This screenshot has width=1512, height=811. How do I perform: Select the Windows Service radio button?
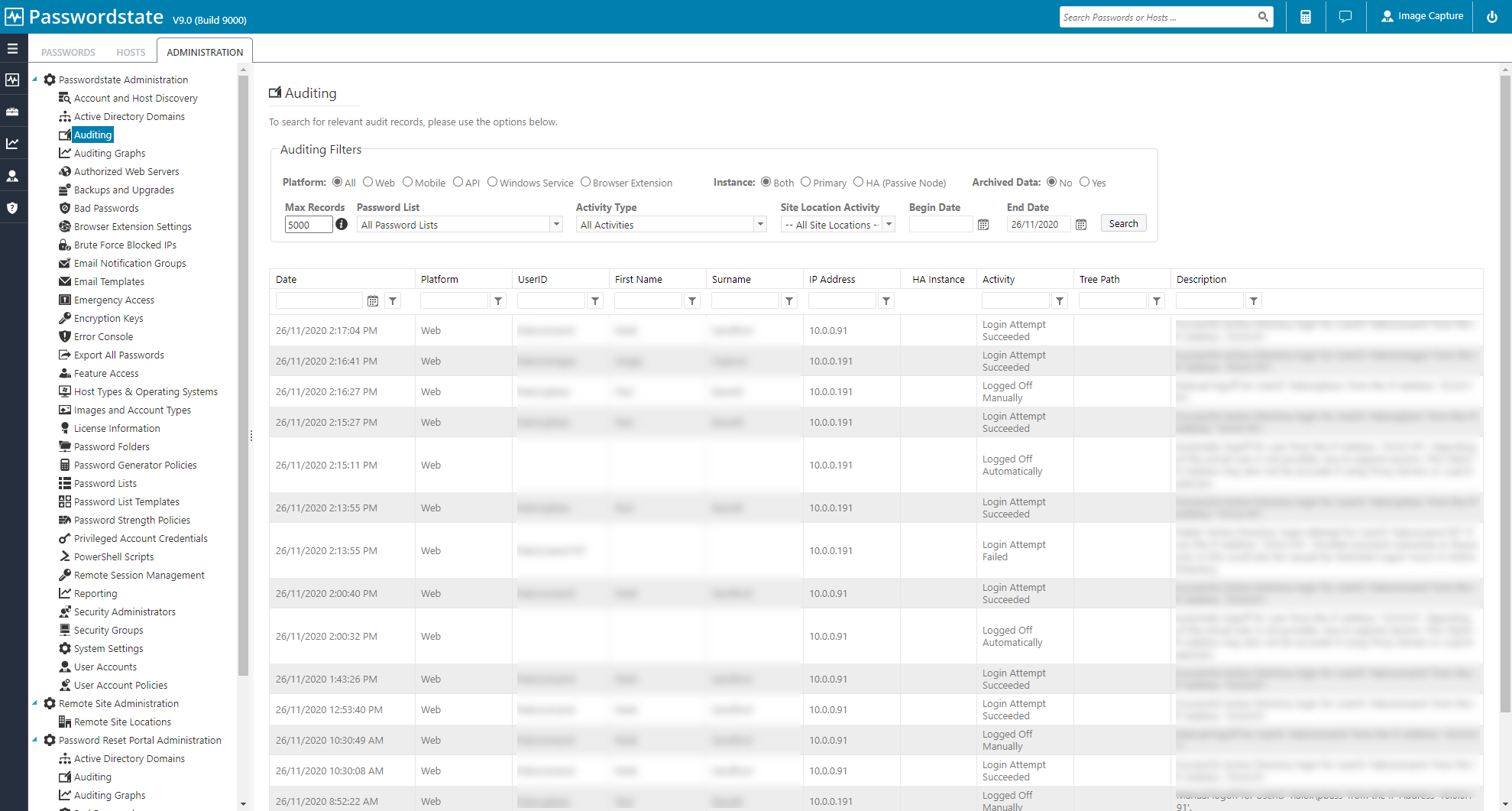point(492,182)
